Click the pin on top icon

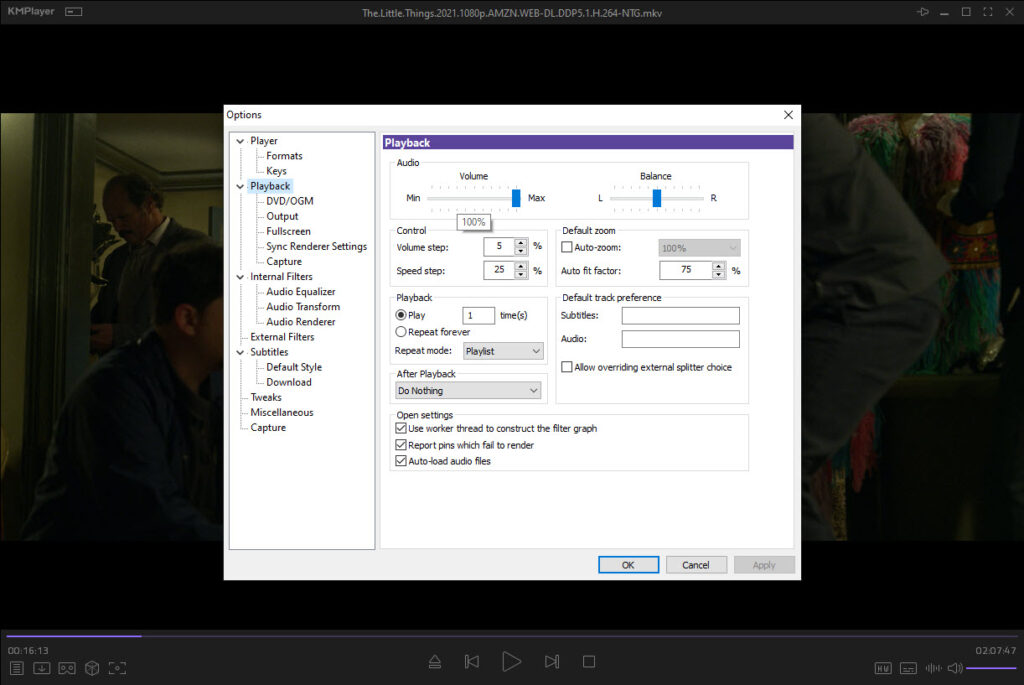[x=922, y=12]
